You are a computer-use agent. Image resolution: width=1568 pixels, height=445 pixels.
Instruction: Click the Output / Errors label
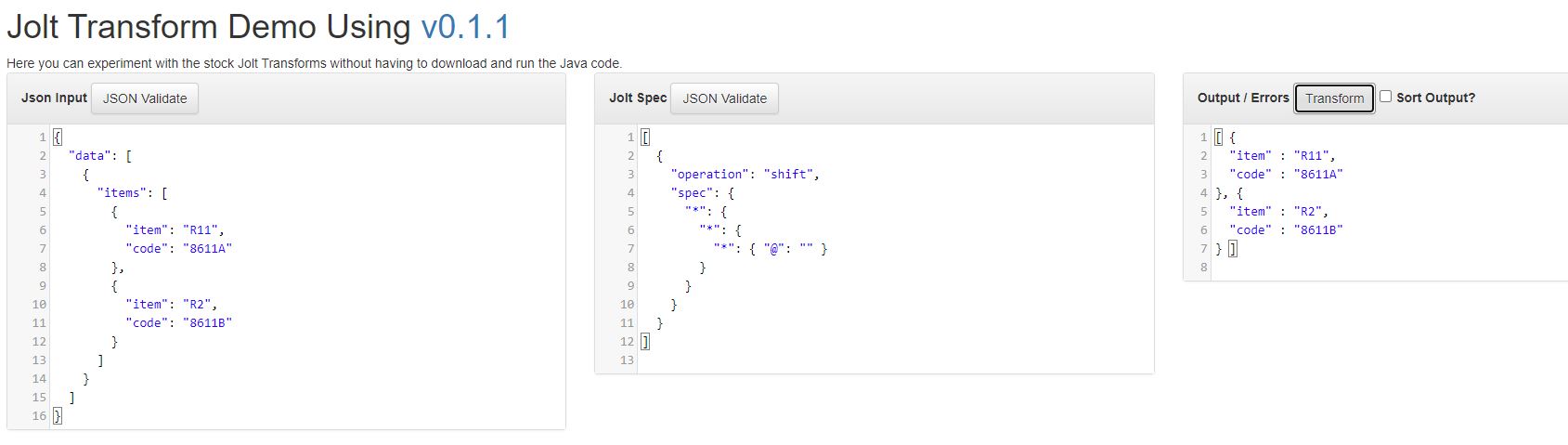[x=1243, y=98]
